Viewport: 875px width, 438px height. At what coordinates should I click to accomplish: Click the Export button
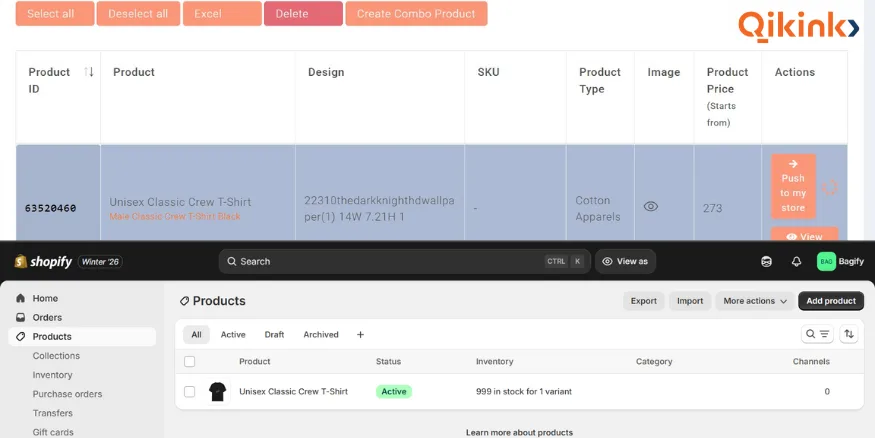point(643,301)
